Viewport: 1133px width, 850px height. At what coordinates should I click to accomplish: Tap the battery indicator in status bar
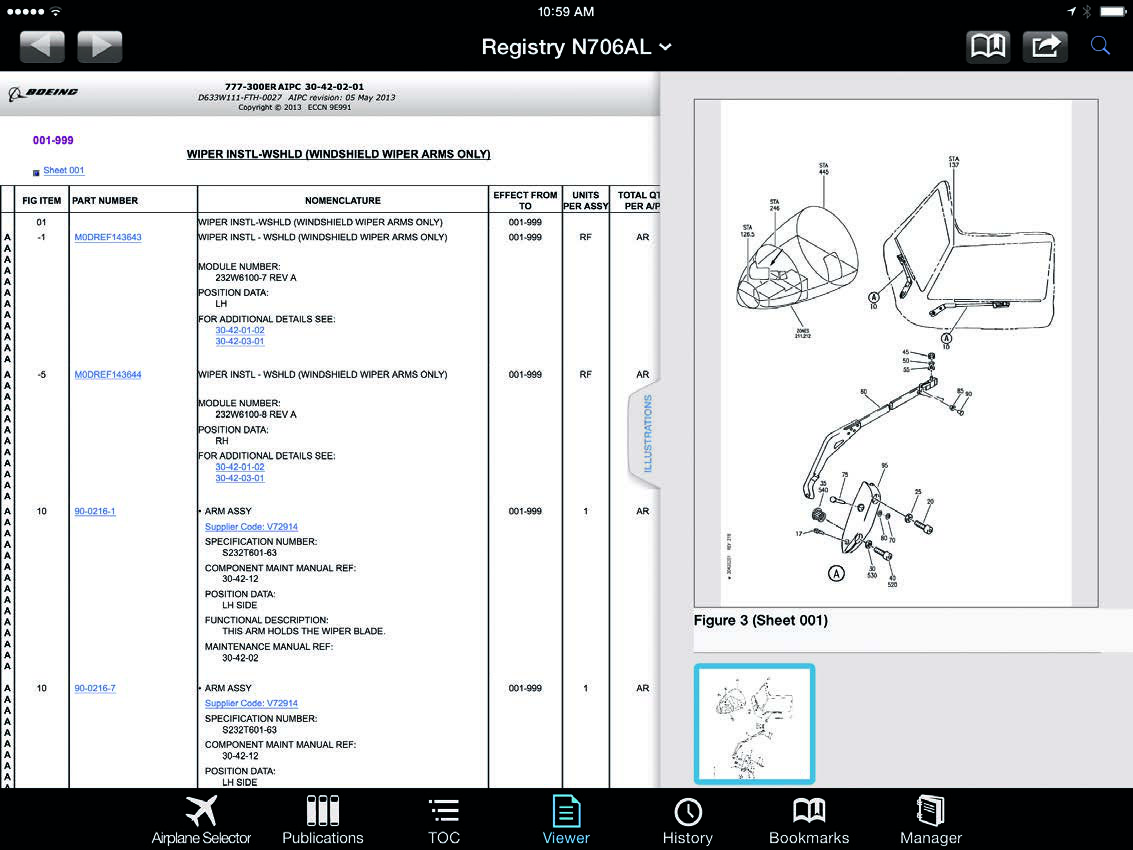pyautogui.click(x=1112, y=11)
